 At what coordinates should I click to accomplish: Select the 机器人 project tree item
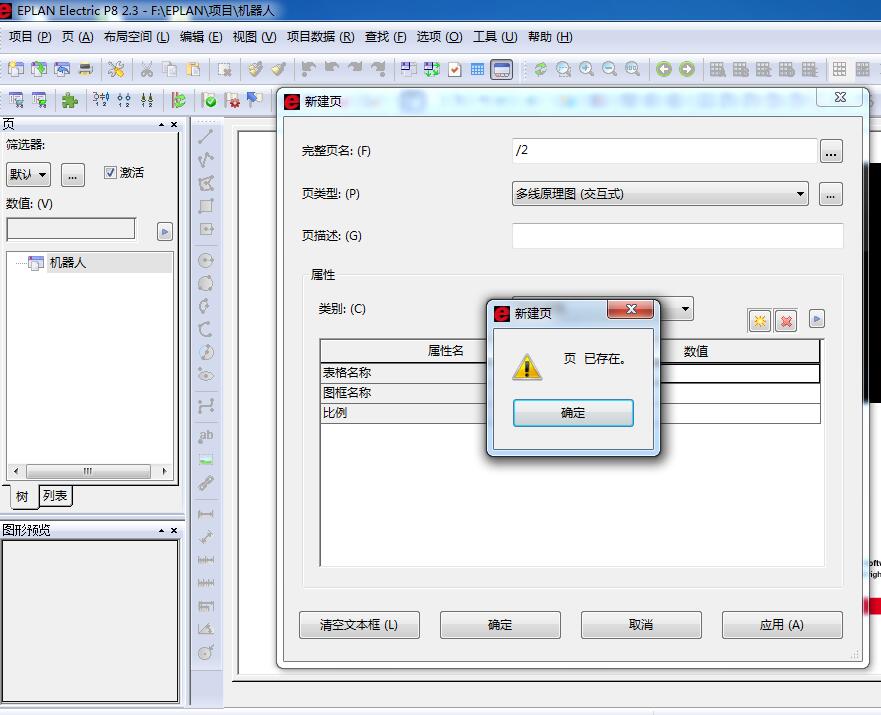click(x=68, y=263)
